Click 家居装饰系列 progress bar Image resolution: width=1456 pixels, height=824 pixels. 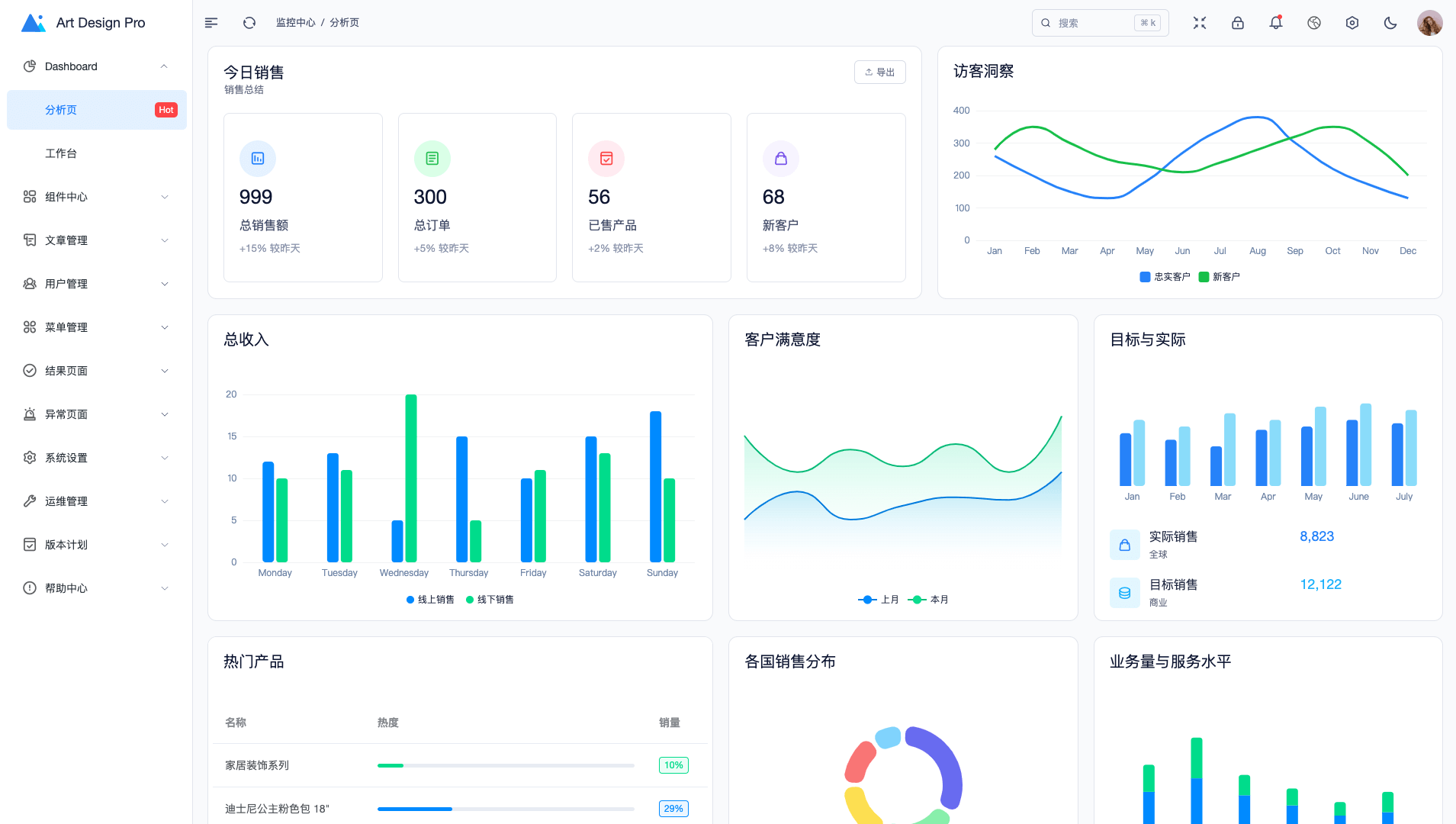[x=506, y=765]
